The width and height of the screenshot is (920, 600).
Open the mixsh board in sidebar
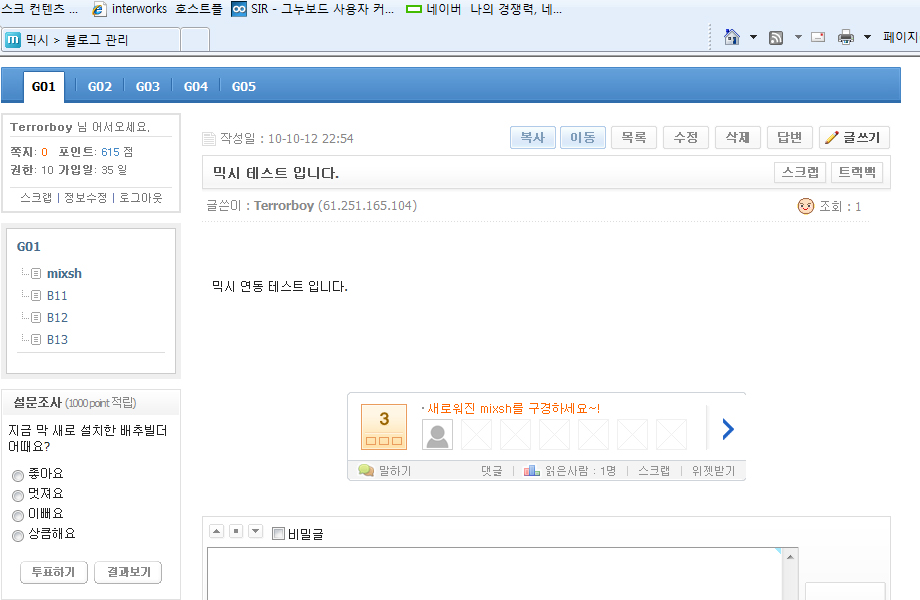click(65, 273)
